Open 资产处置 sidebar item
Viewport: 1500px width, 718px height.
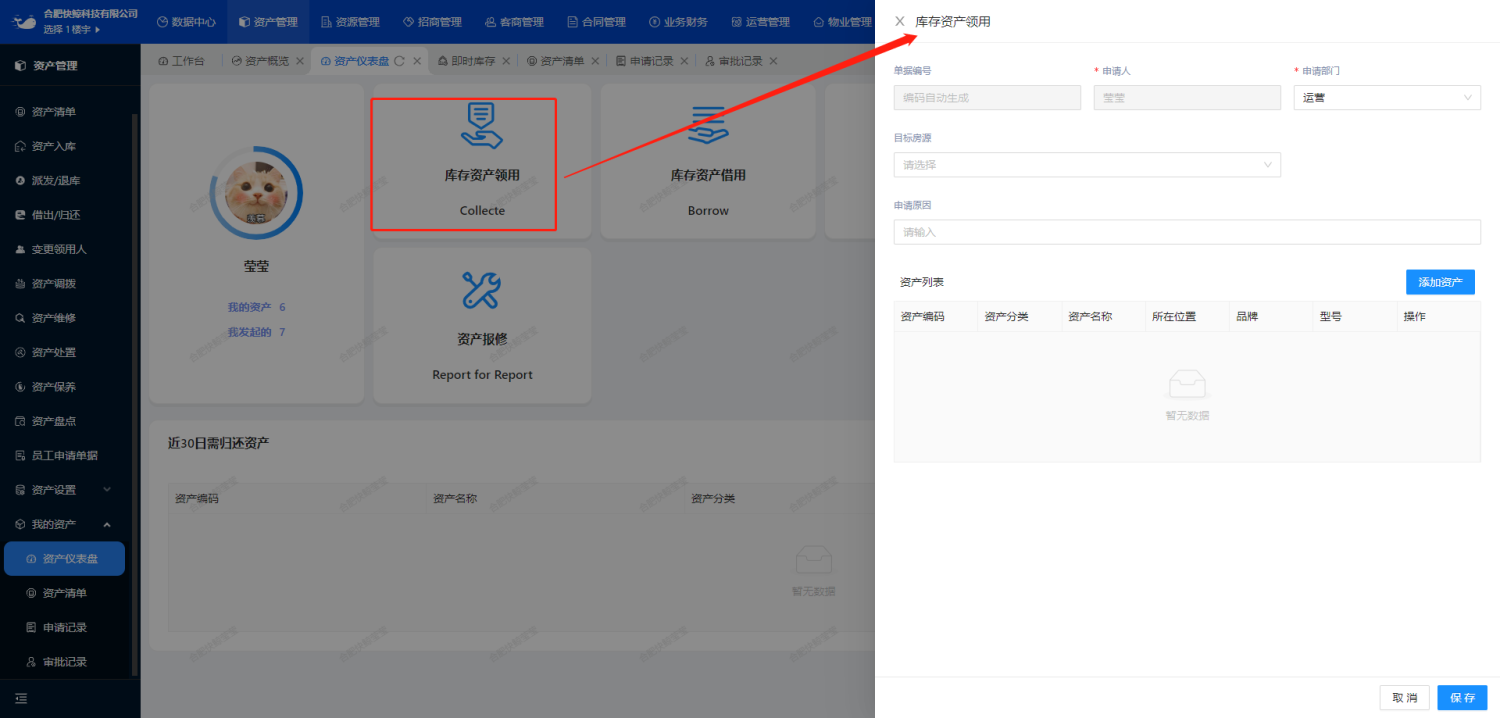click(54, 352)
